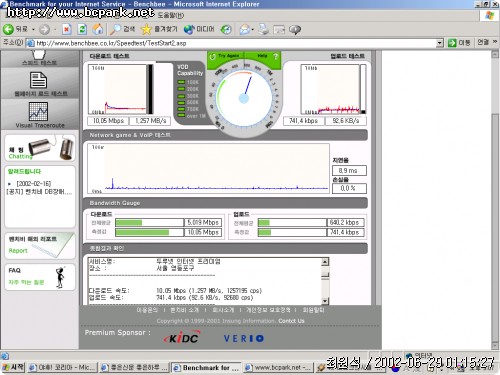Open the Chatting banner with cans

point(40,148)
